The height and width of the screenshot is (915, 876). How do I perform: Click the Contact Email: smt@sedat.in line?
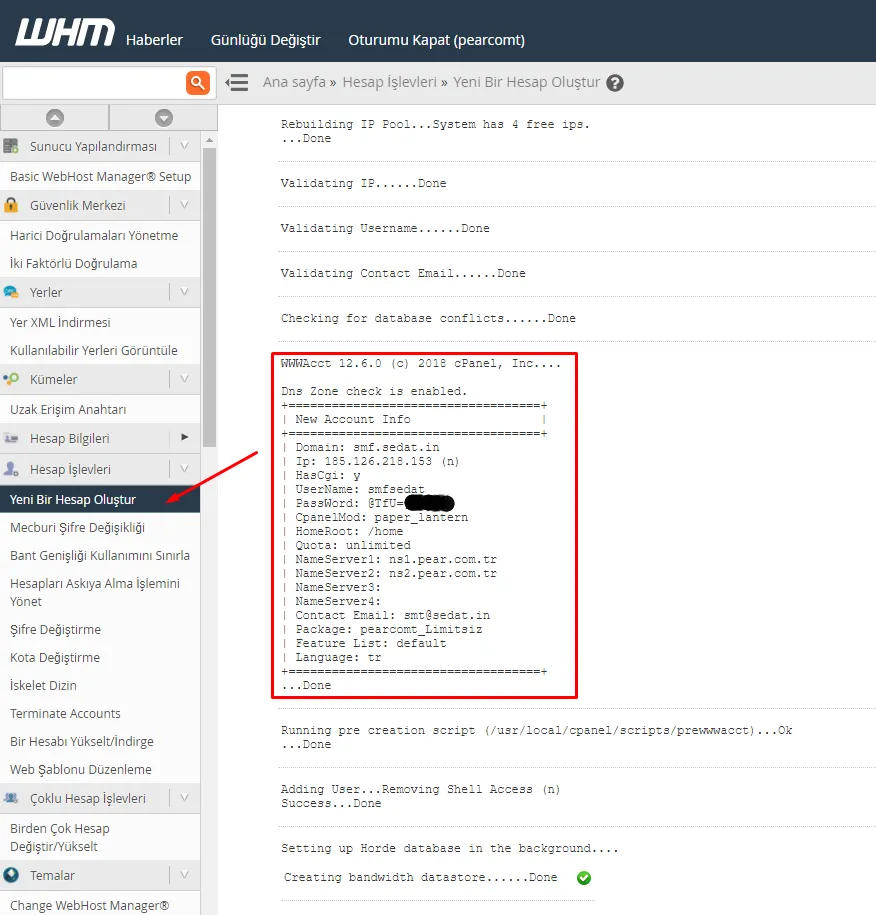[392, 616]
